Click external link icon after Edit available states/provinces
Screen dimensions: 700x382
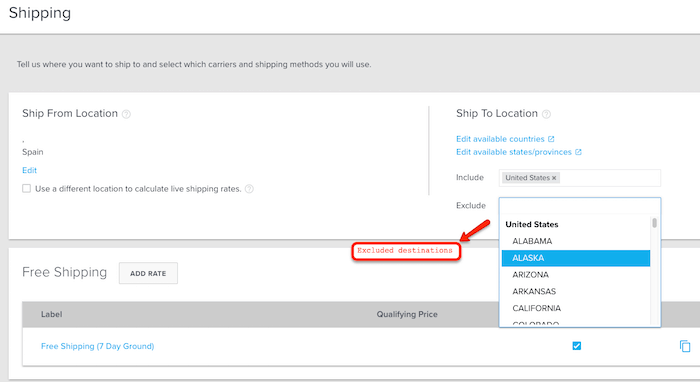[x=578, y=152]
